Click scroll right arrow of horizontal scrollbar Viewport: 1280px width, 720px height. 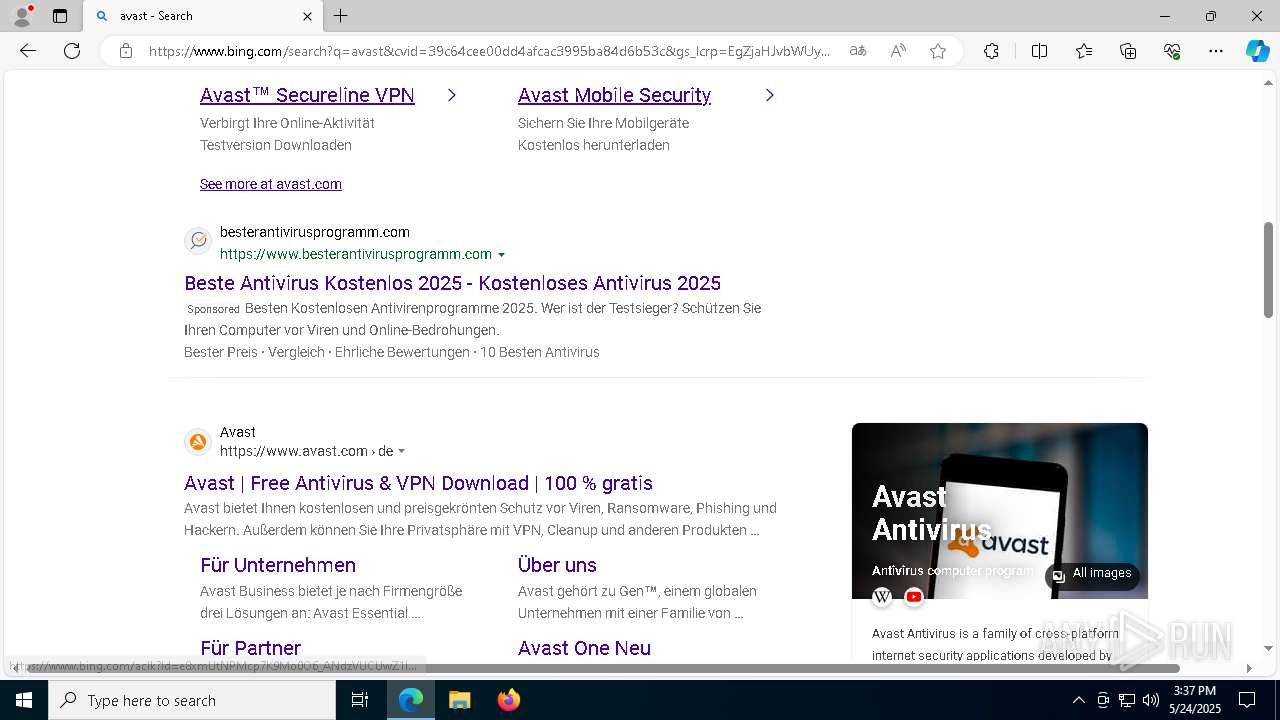[x=1249, y=668]
